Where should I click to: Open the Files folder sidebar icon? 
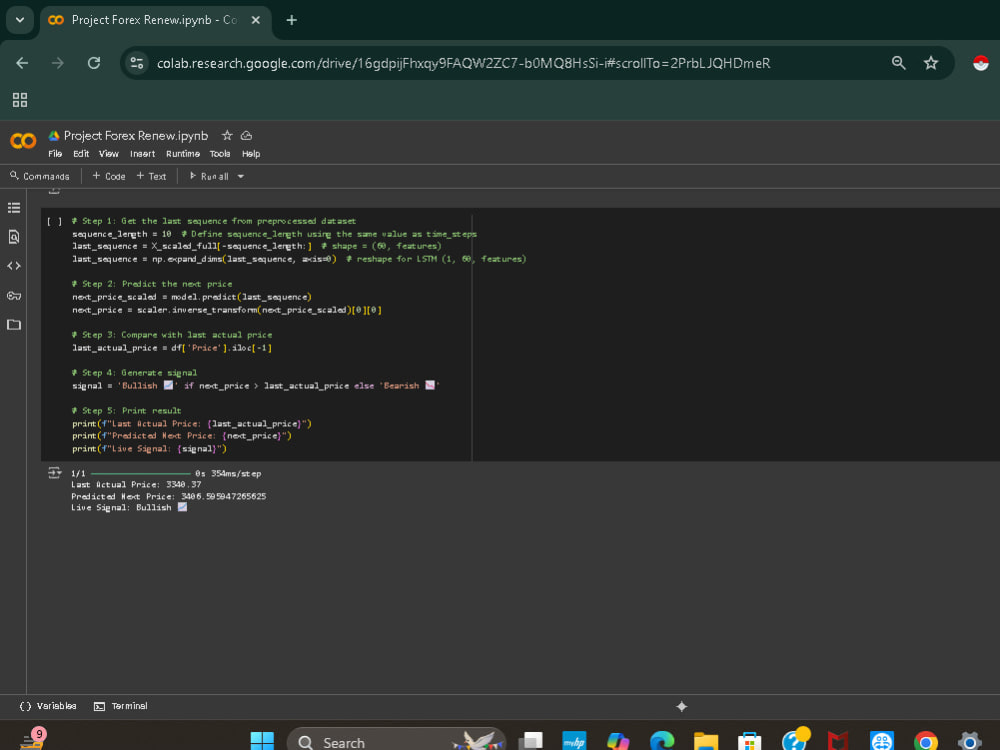pyautogui.click(x=14, y=325)
